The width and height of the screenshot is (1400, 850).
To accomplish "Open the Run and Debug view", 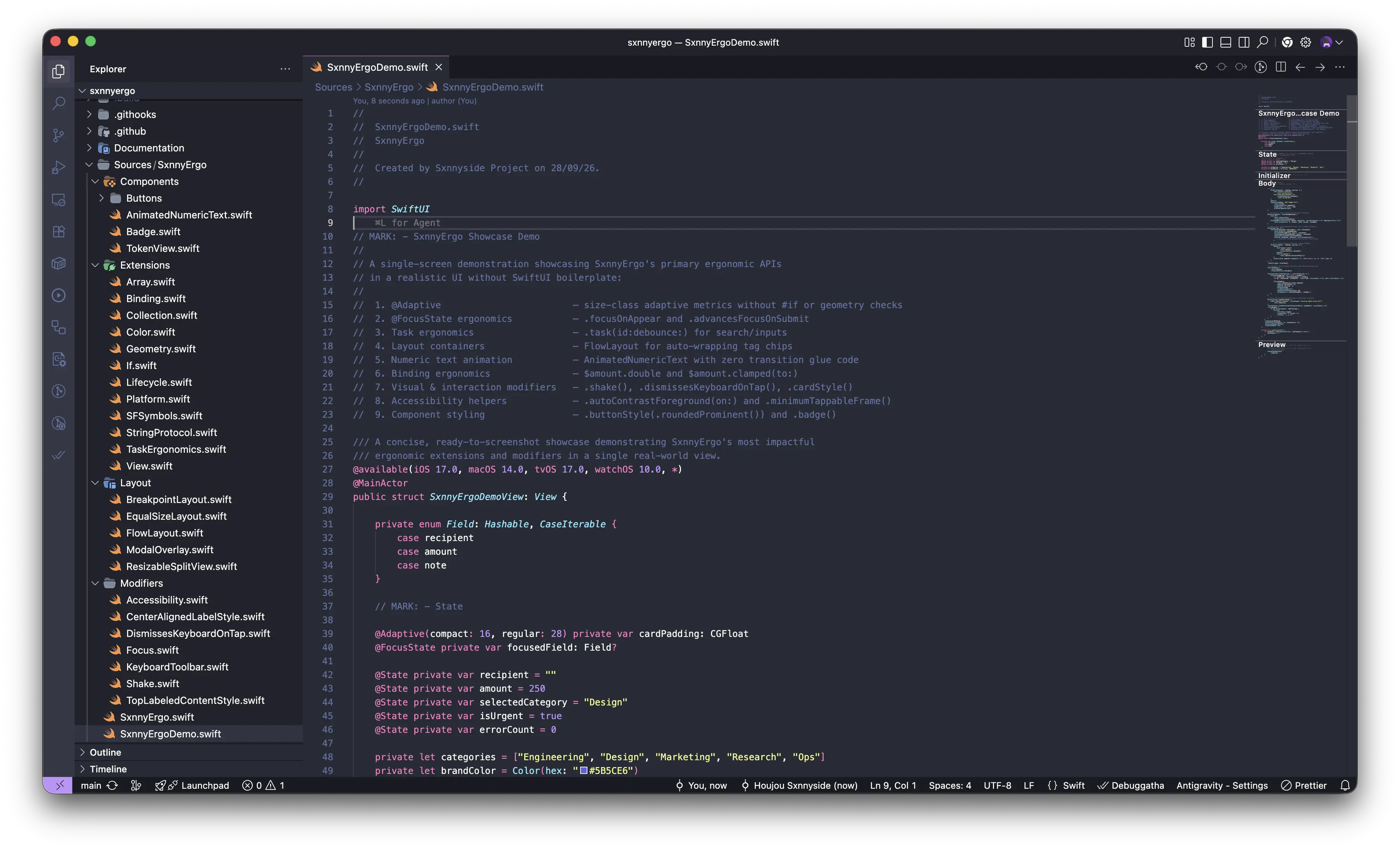I will (59, 168).
